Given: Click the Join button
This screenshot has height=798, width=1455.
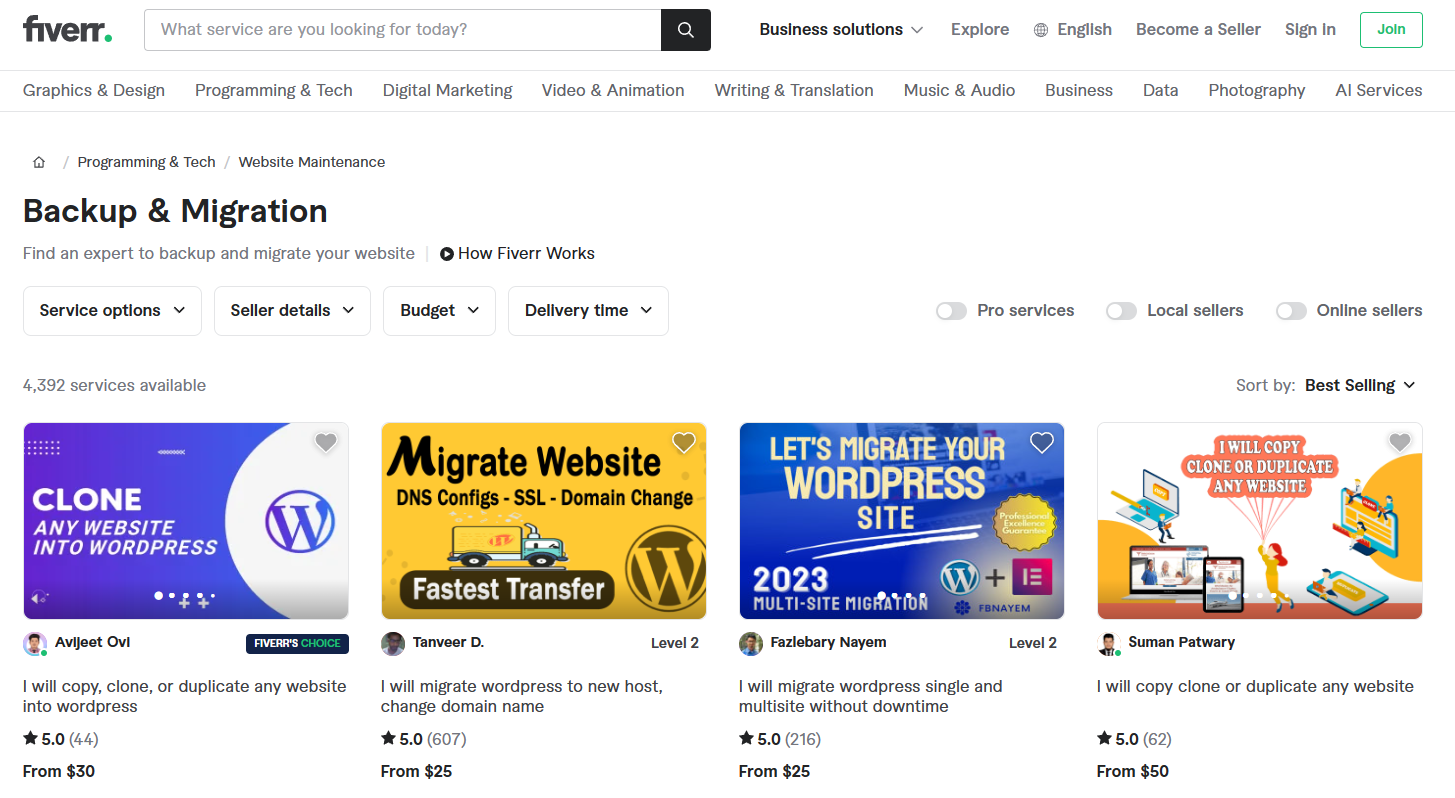Looking at the screenshot, I should tap(1391, 30).
